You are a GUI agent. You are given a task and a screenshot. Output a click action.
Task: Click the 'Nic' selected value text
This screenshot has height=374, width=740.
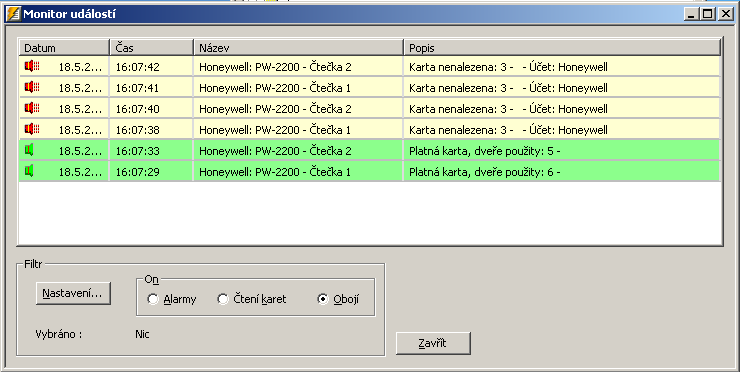[x=142, y=334]
